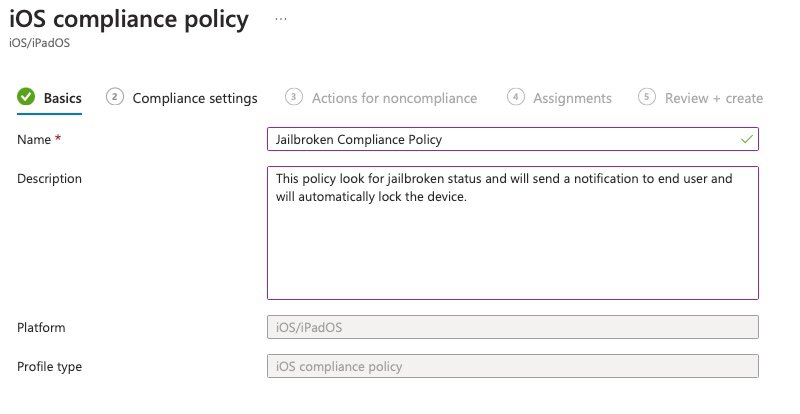Click the validation checkmark in Name field
Screen dimensions: 800x414
[746, 139]
